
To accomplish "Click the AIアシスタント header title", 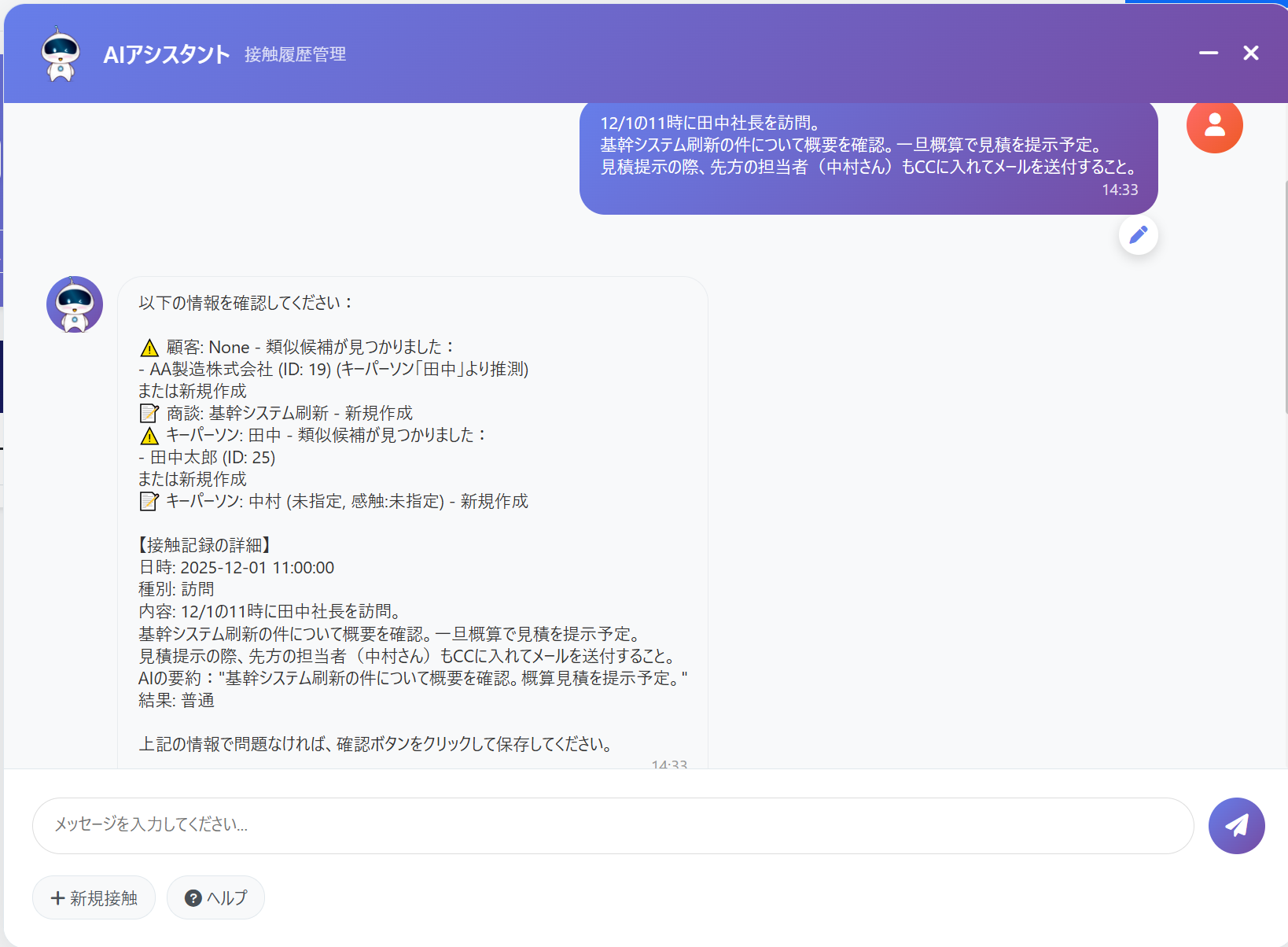I will click(167, 54).
